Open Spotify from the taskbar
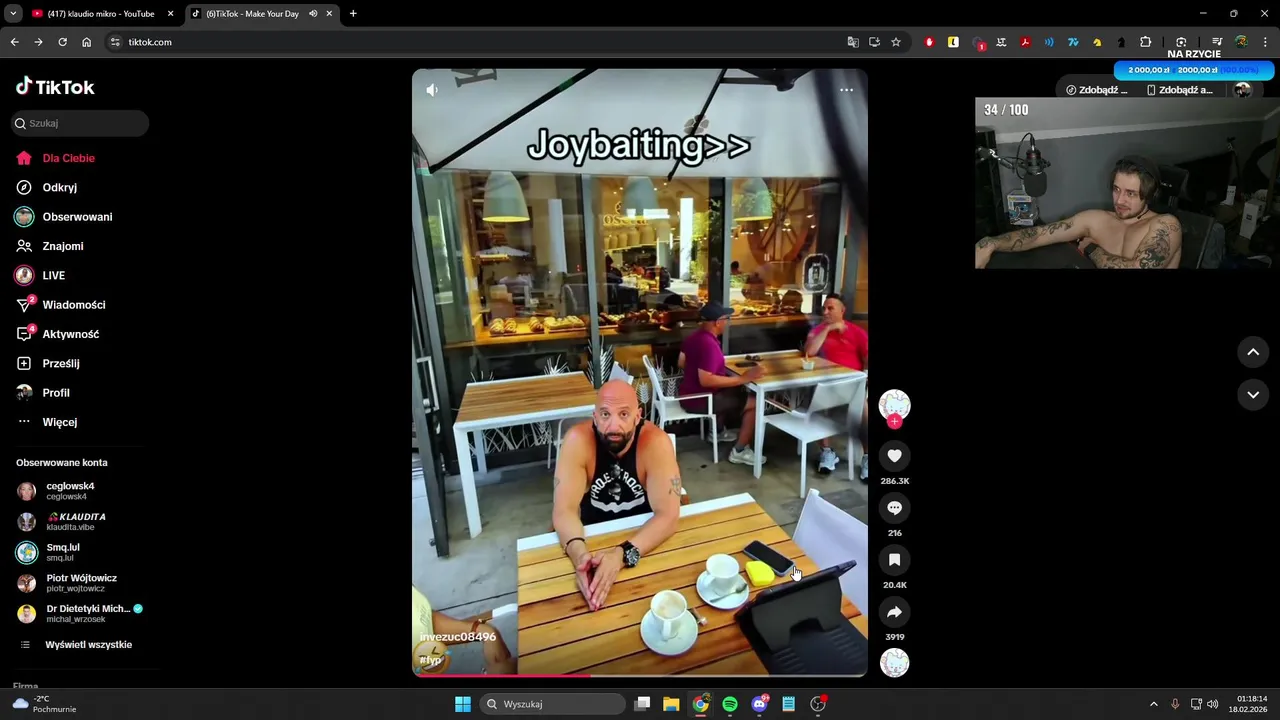Screen dimensions: 1280x720 (730, 704)
